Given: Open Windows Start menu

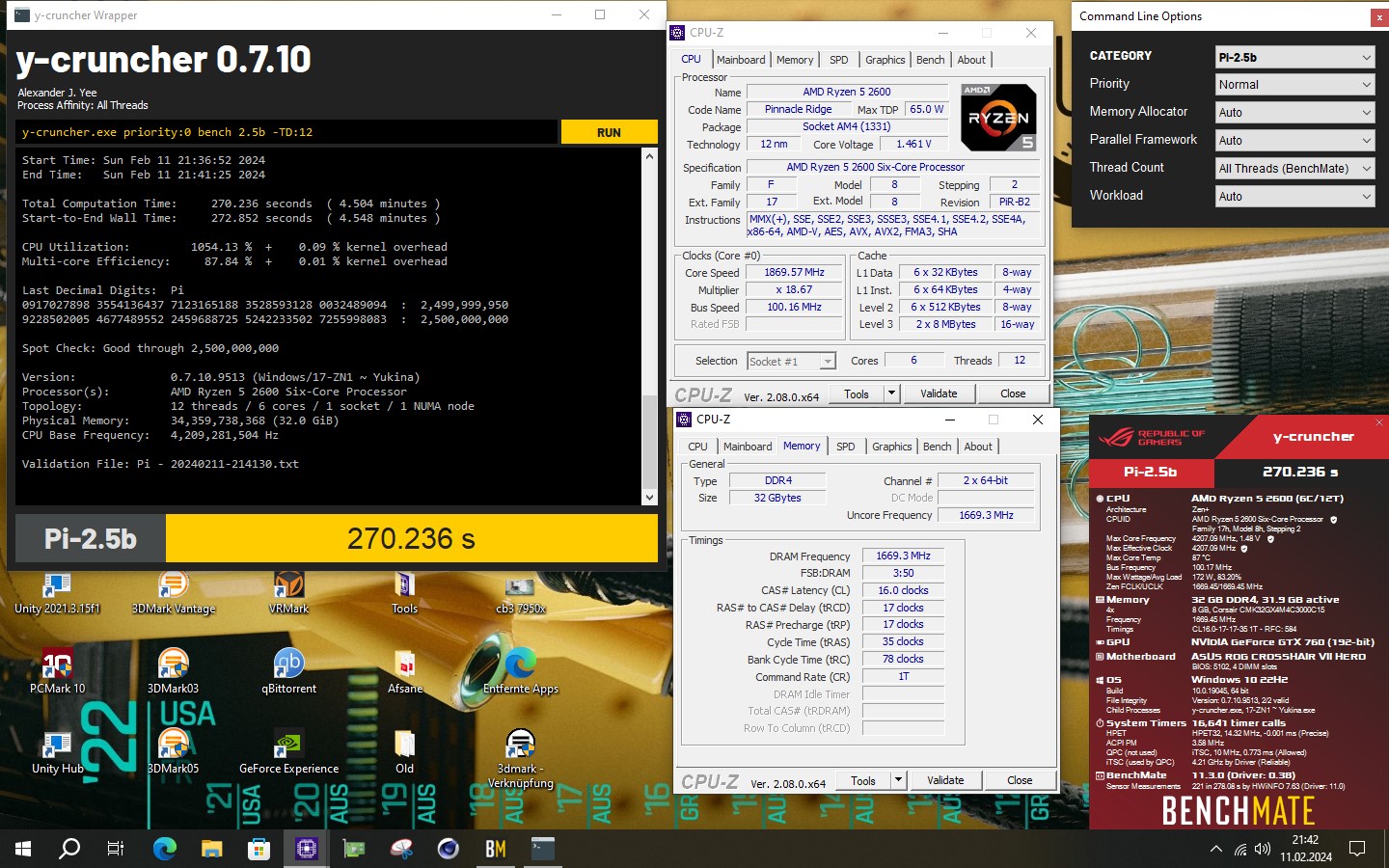Looking at the screenshot, I should click(x=23, y=849).
